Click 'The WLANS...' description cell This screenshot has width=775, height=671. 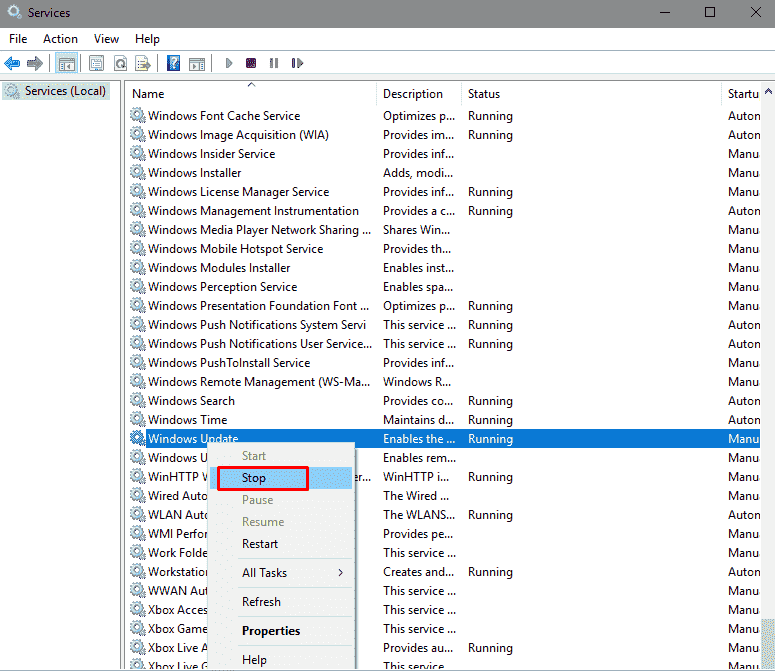[419, 515]
